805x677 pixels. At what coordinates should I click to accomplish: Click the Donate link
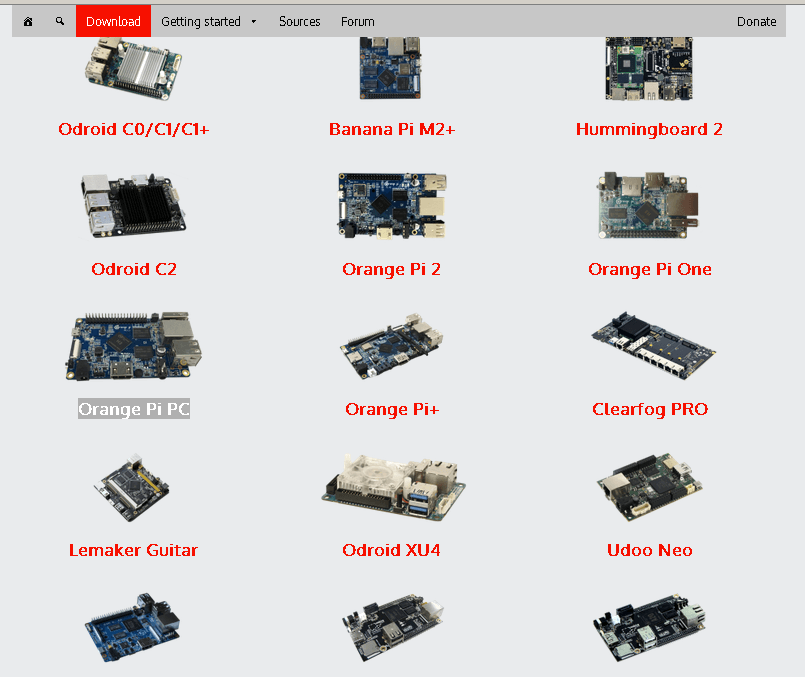click(756, 22)
